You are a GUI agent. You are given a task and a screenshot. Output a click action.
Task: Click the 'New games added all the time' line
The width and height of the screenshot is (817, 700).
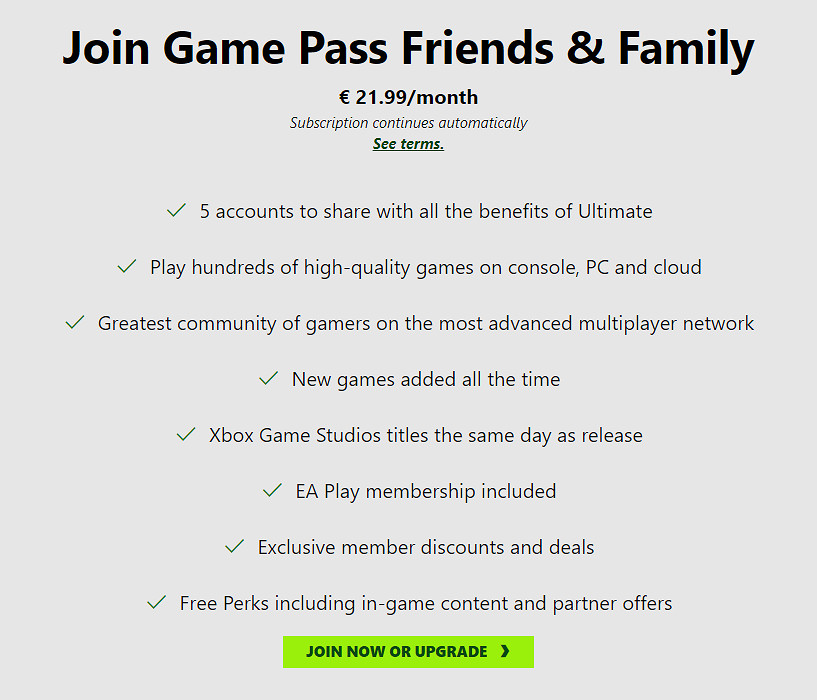[425, 379]
